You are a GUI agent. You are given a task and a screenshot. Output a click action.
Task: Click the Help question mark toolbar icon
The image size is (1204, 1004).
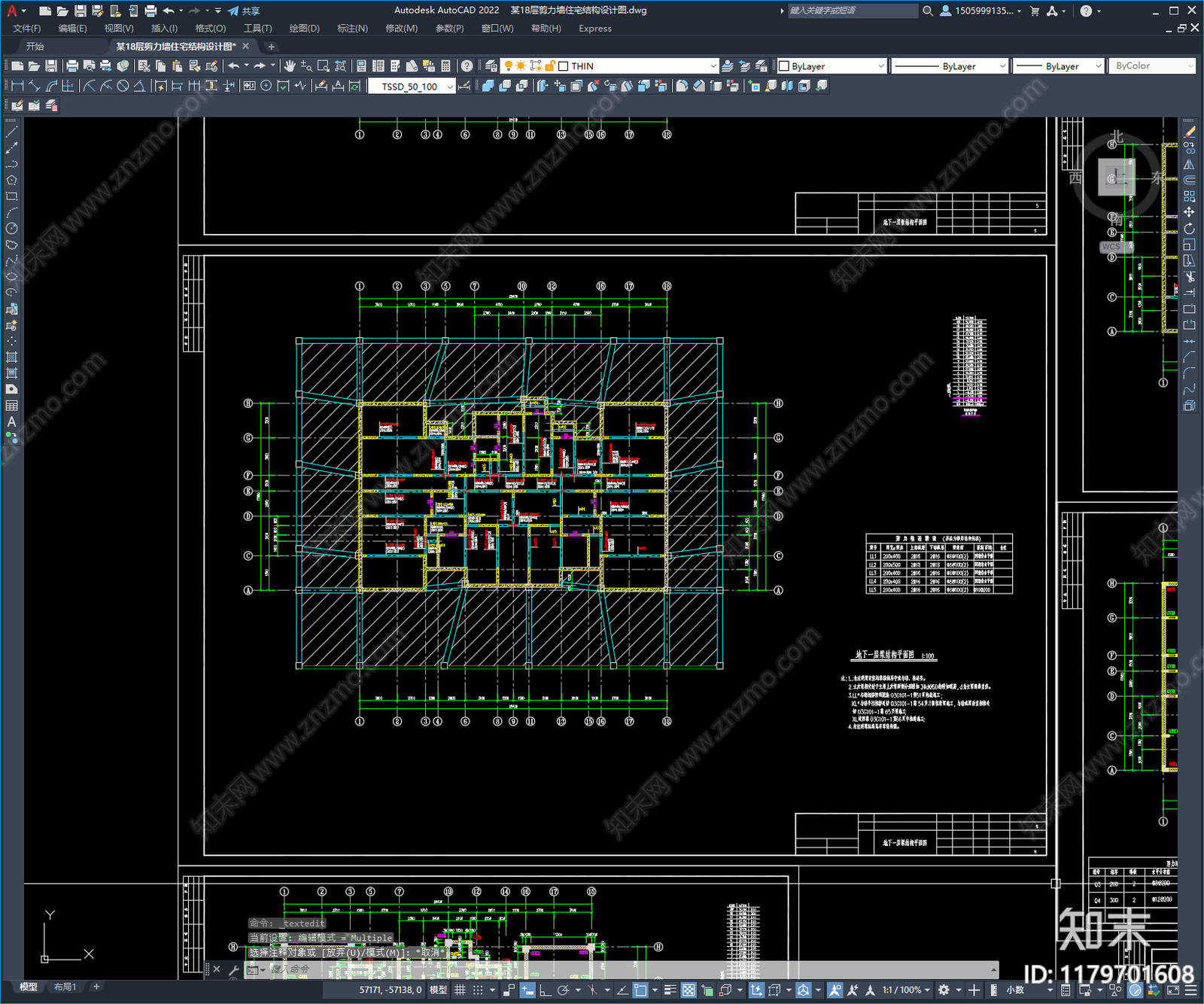(467, 66)
